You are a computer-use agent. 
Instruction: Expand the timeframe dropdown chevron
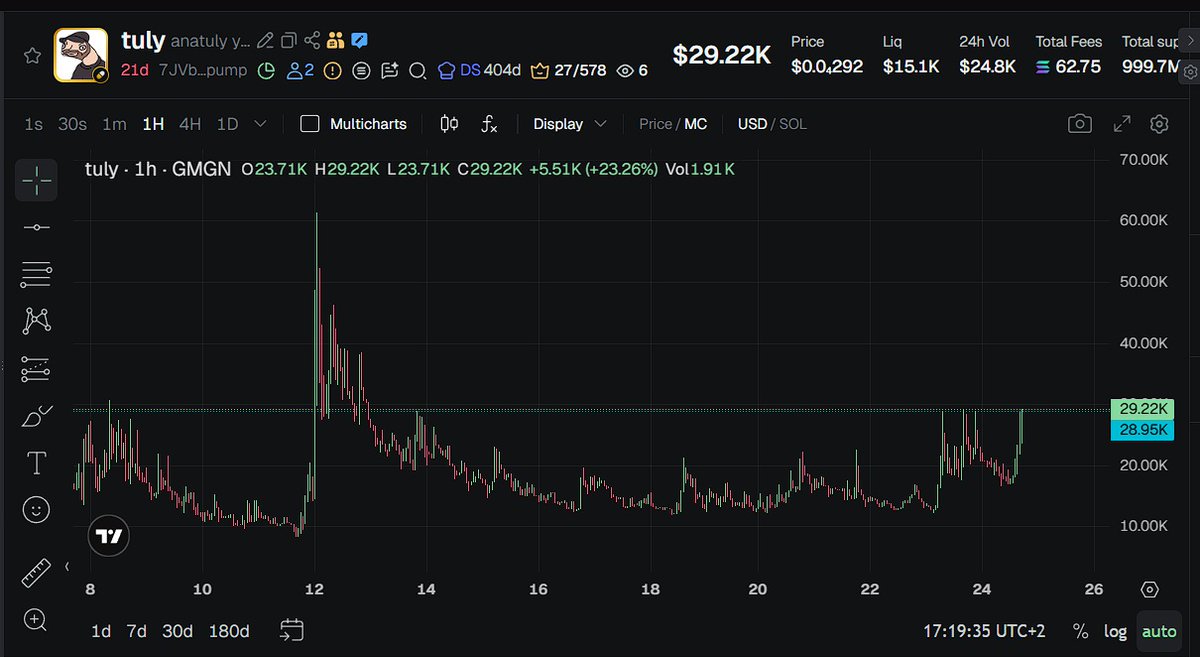coord(260,124)
